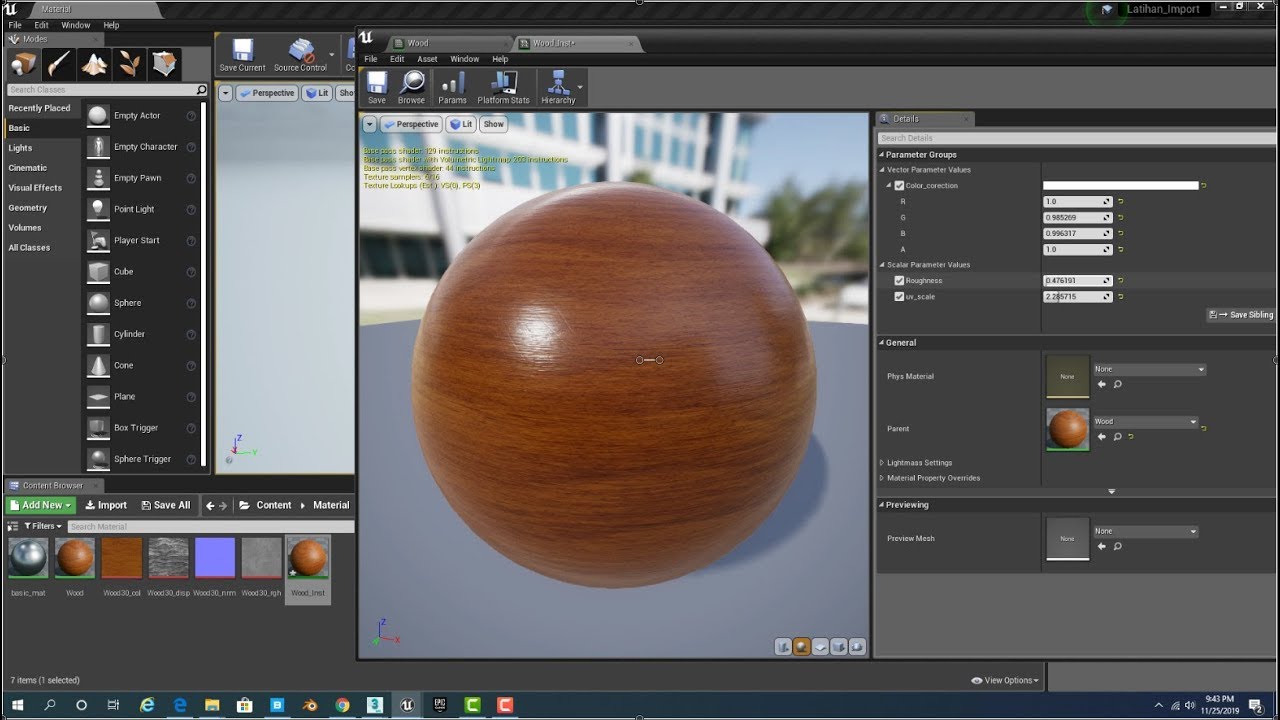This screenshot has height=720, width=1280.
Task: Open Window menu in material editor
Action: 464,59
